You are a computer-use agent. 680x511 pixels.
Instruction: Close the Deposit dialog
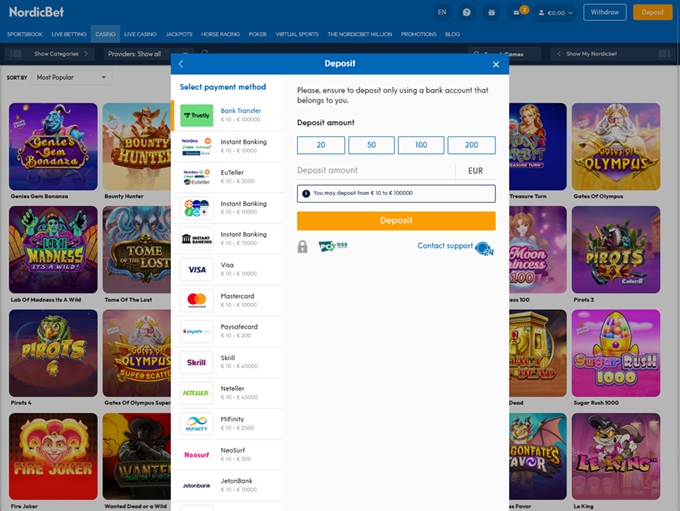coord(496,64)
